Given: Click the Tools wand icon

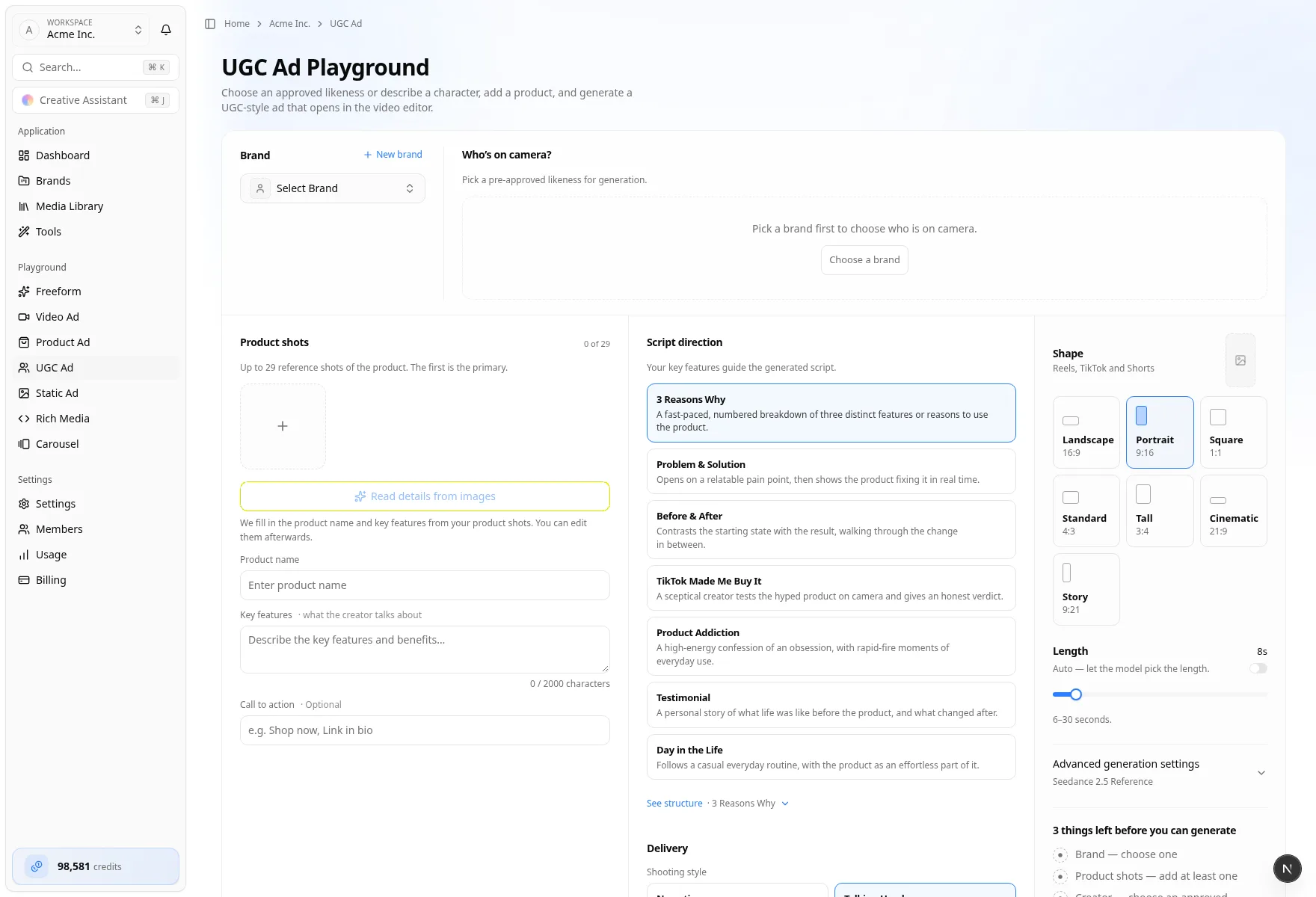Looking at the screenshot, I should pos(24,232).
